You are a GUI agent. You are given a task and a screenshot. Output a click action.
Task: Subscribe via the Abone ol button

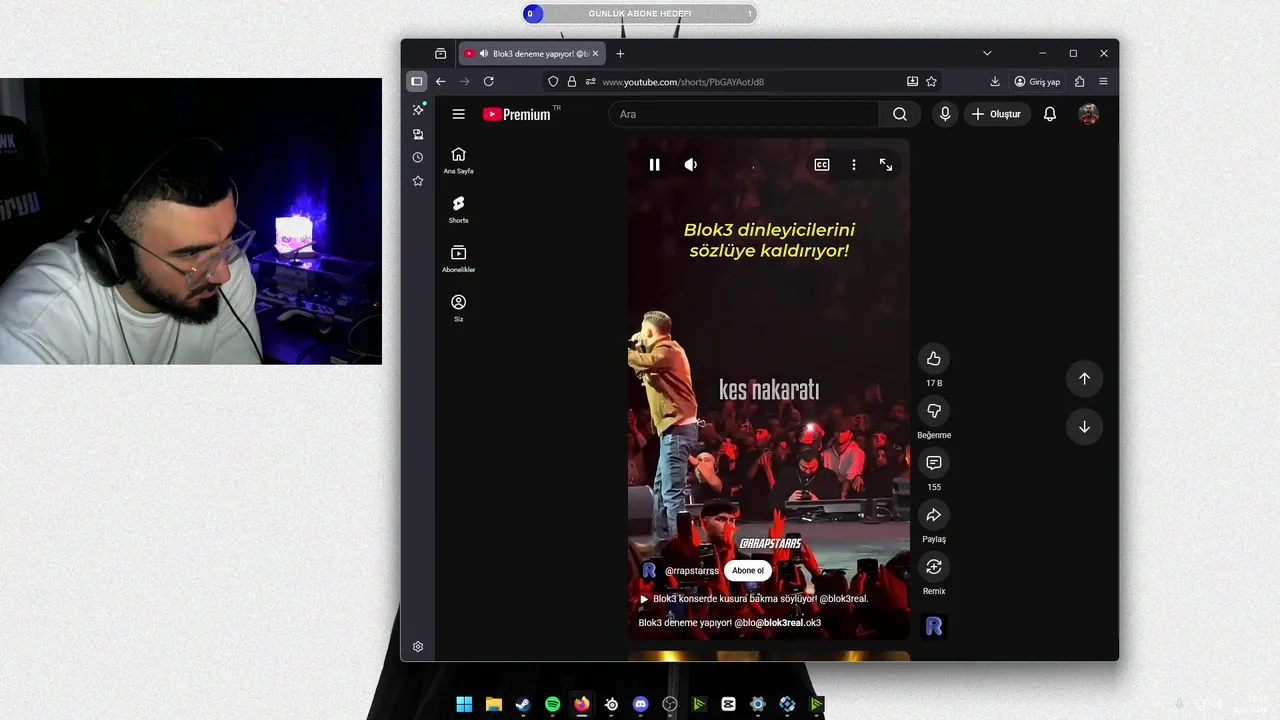click(x=748, y=571)
